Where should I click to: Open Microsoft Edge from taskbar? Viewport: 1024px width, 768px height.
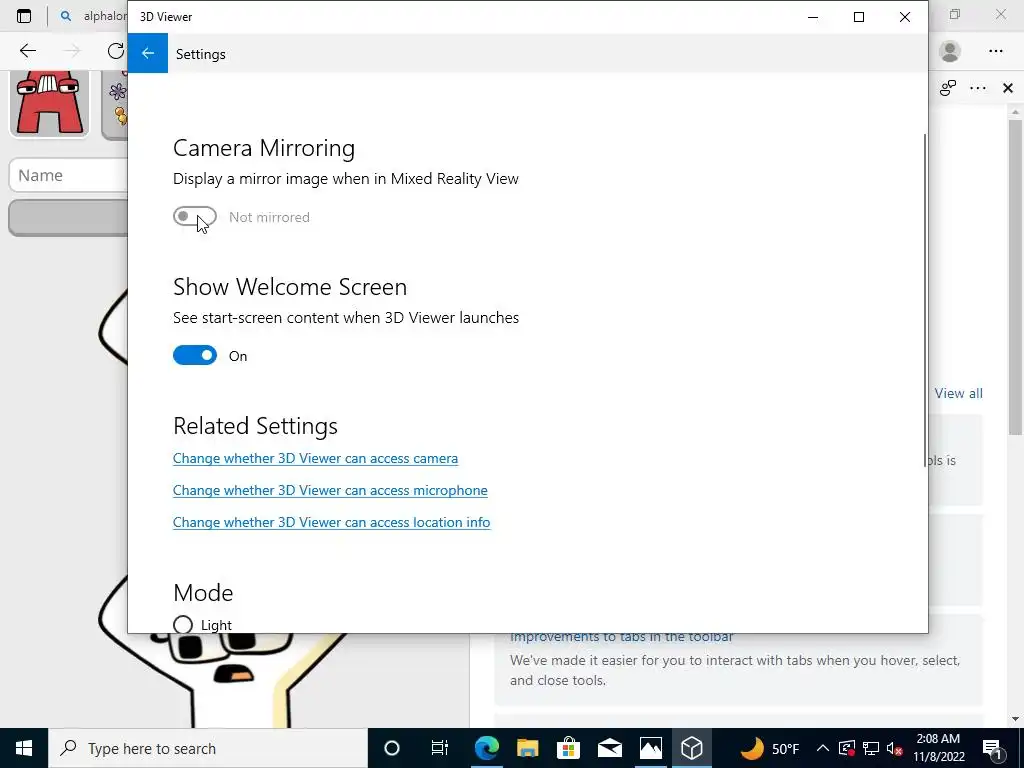(x=487, y=748)
